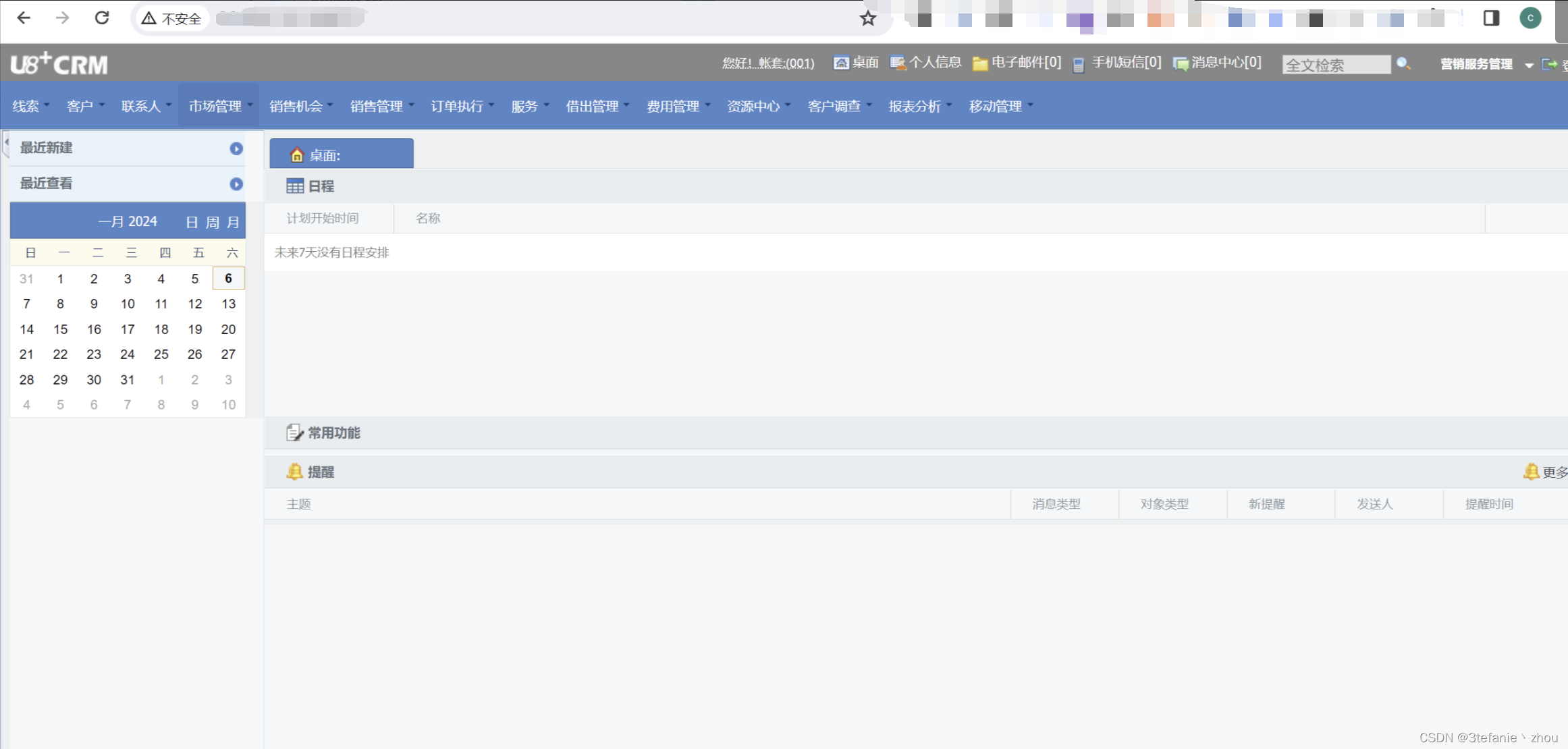Click the 日程 calendar grid icon
1568x749 pixels.
[x=295, y=186]
